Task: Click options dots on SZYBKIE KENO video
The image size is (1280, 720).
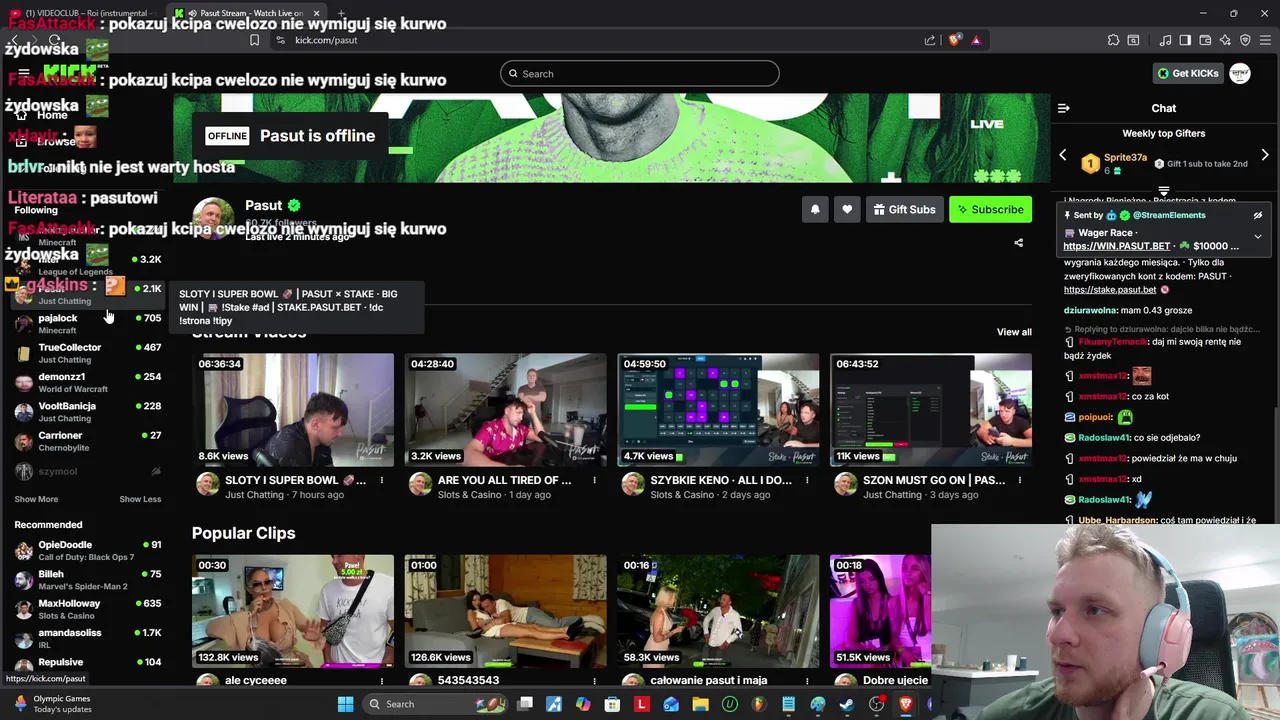Action: pos(807,480)
